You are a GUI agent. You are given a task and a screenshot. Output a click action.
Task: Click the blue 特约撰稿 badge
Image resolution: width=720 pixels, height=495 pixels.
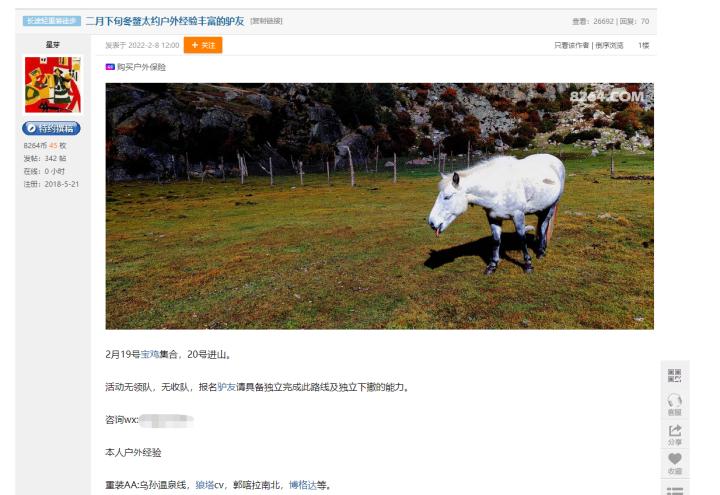point(51,128)
